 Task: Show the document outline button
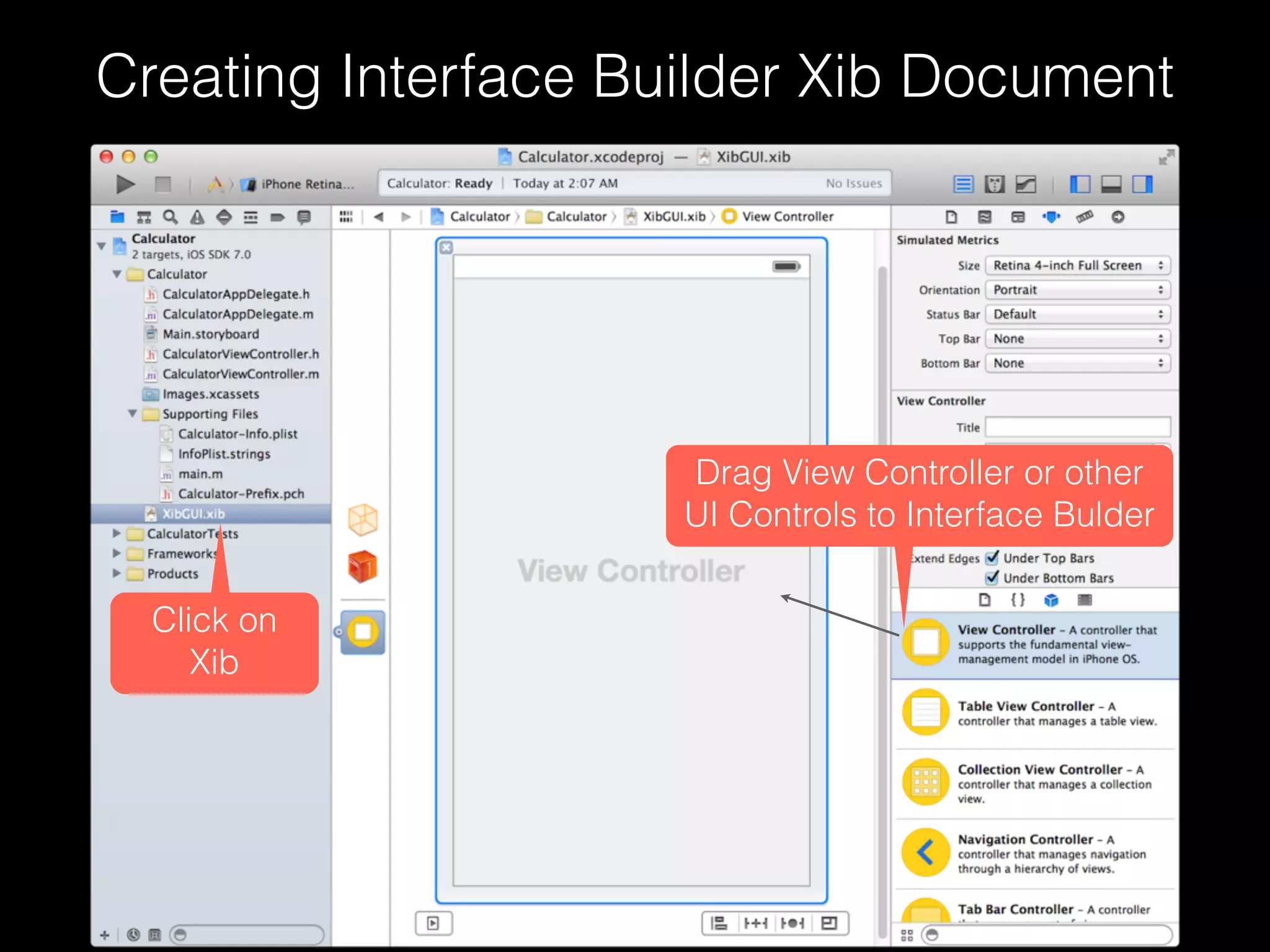coord(433,923)
